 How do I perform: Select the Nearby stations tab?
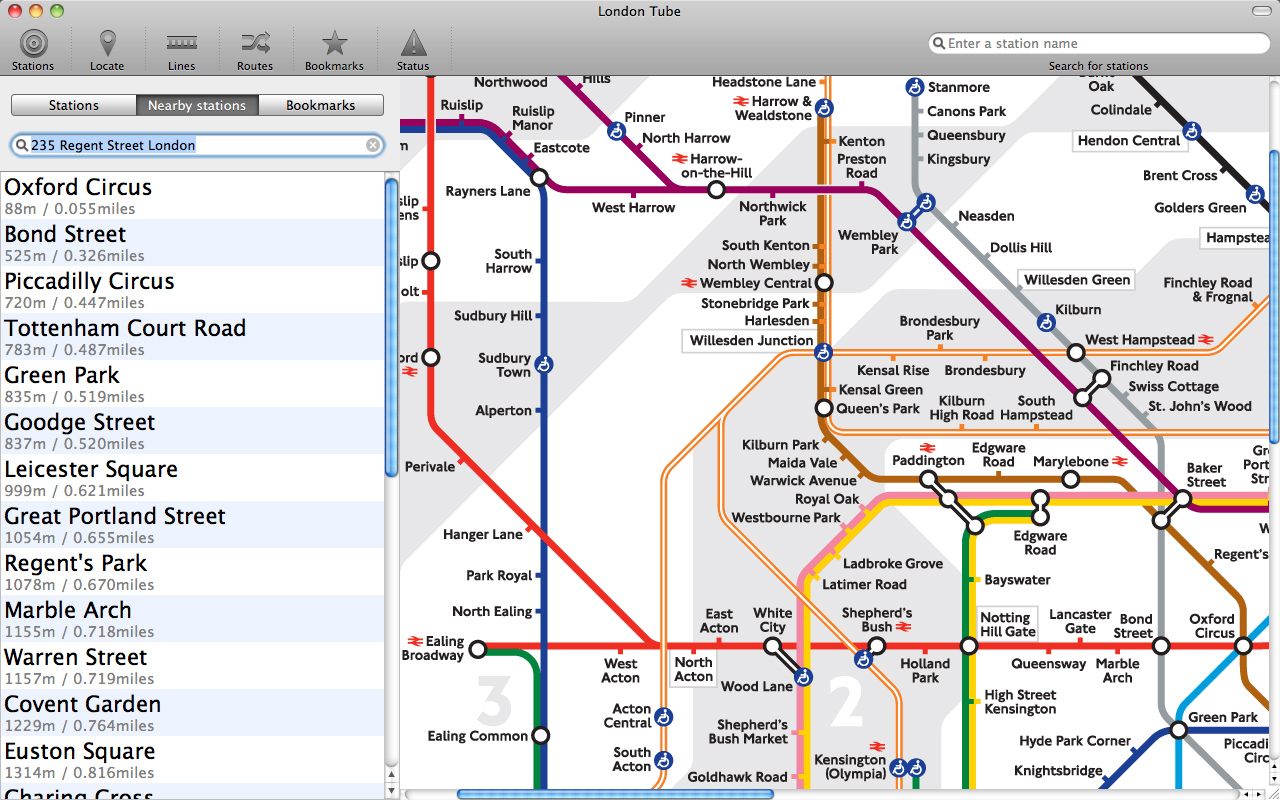tap(197, 105)
